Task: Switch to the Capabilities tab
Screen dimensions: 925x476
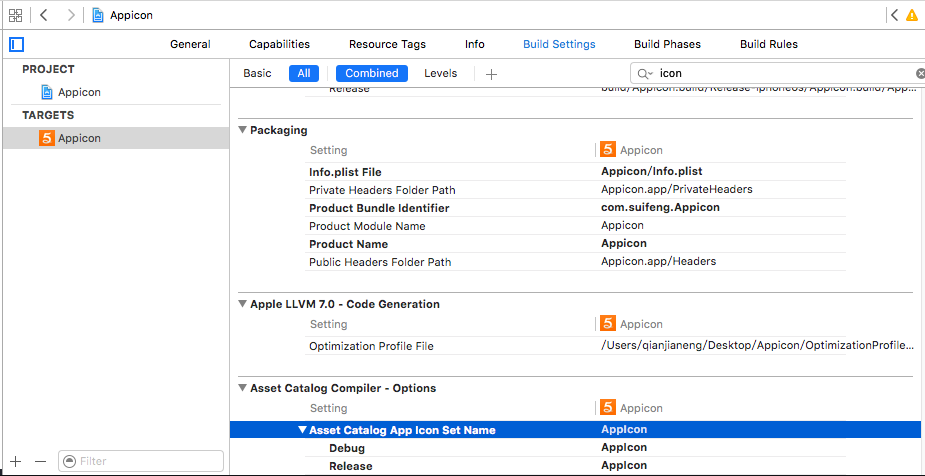Action: pos(279,44)
